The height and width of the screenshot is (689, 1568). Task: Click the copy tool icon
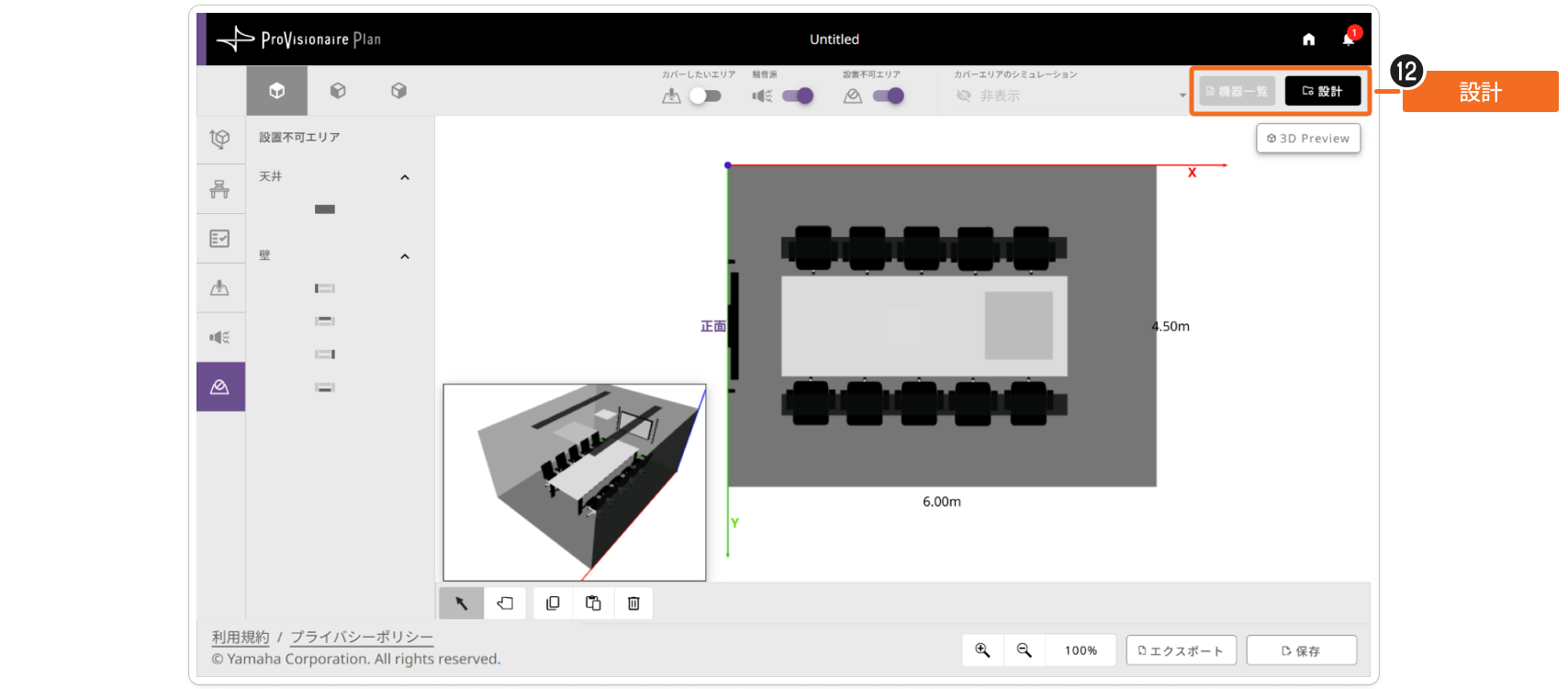(553, 604)
